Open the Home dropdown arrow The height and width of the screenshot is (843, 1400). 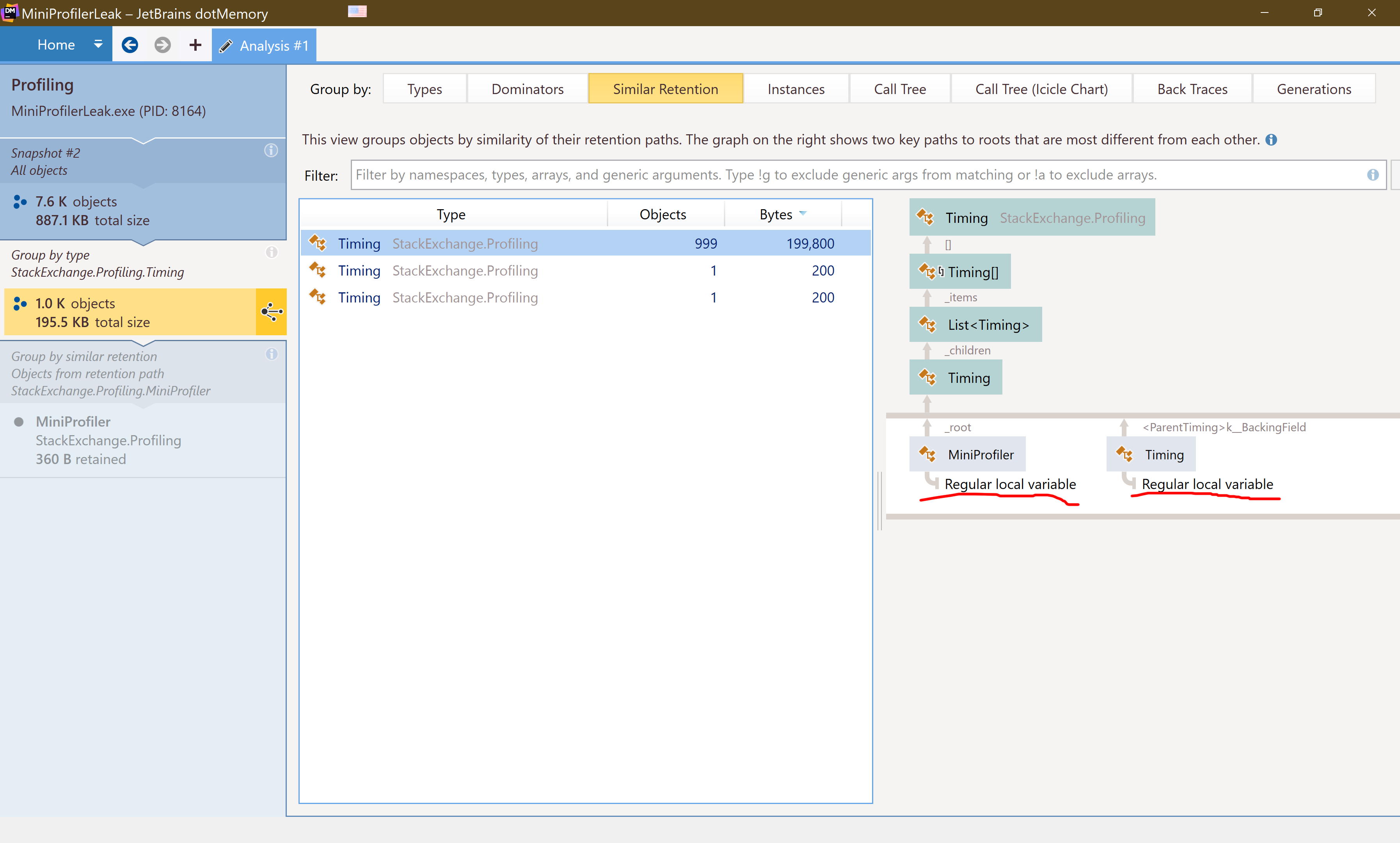pyautogui.click(x=98, y=44)
